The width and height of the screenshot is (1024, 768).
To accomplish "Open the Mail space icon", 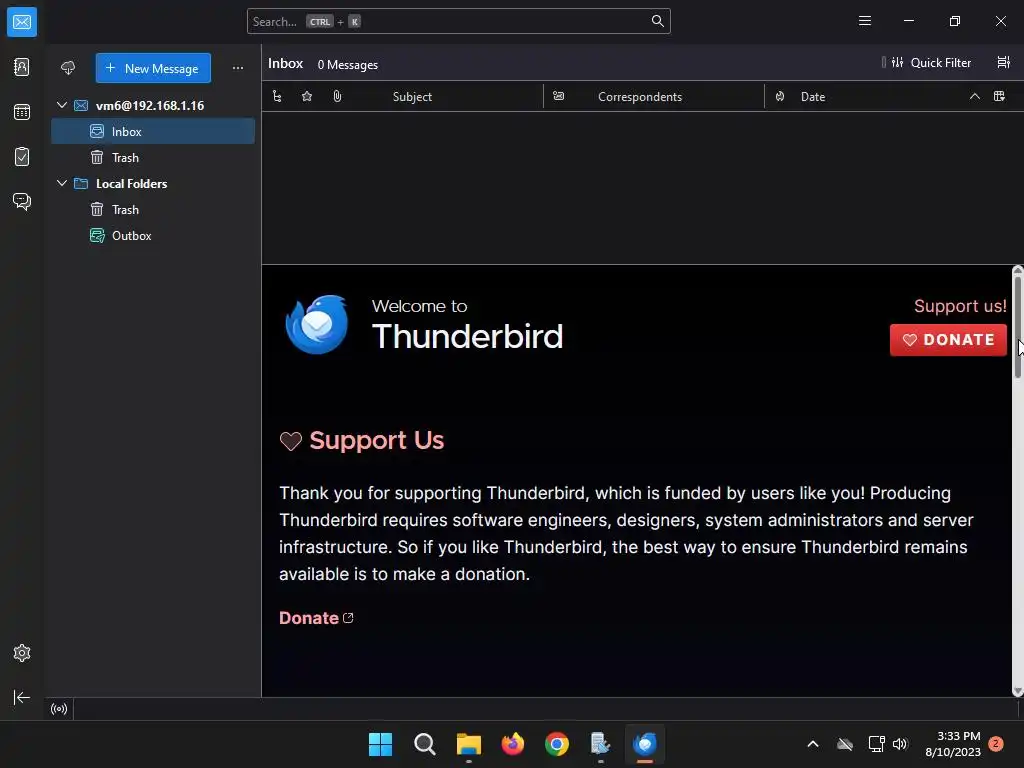I will click(x=22, y=22).
